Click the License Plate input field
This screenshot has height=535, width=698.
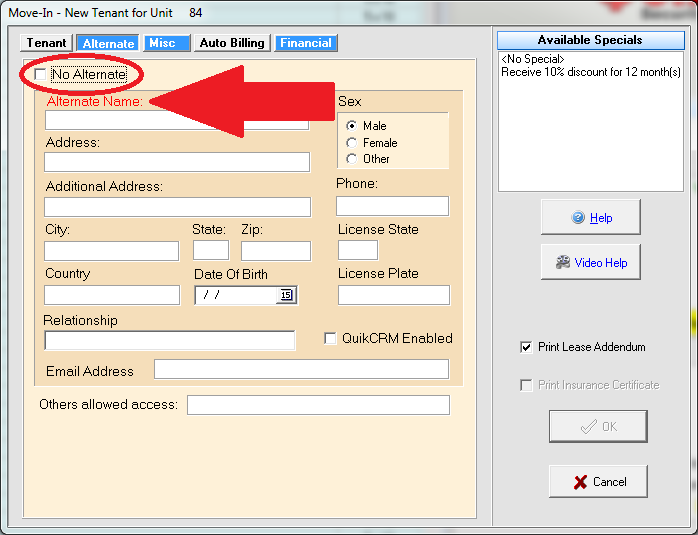(394, 295)
